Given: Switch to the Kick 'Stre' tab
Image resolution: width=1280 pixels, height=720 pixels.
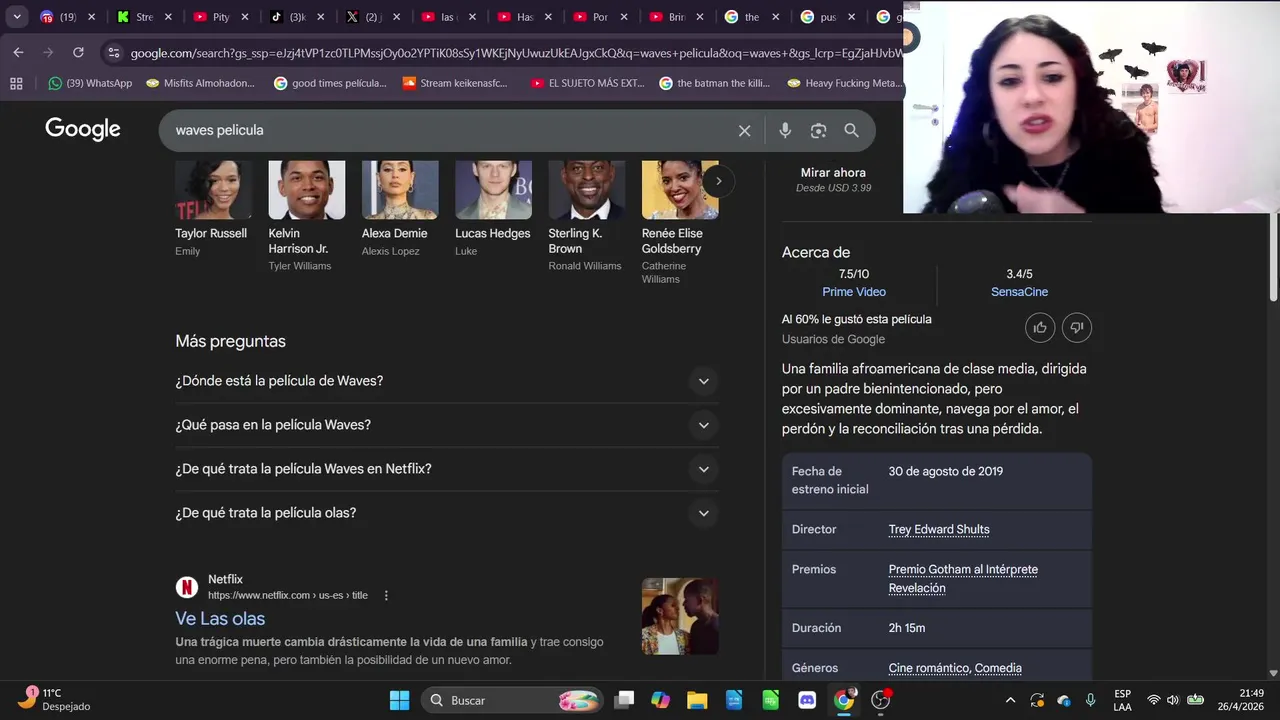Looking at the screenshot, I should 144,17.
